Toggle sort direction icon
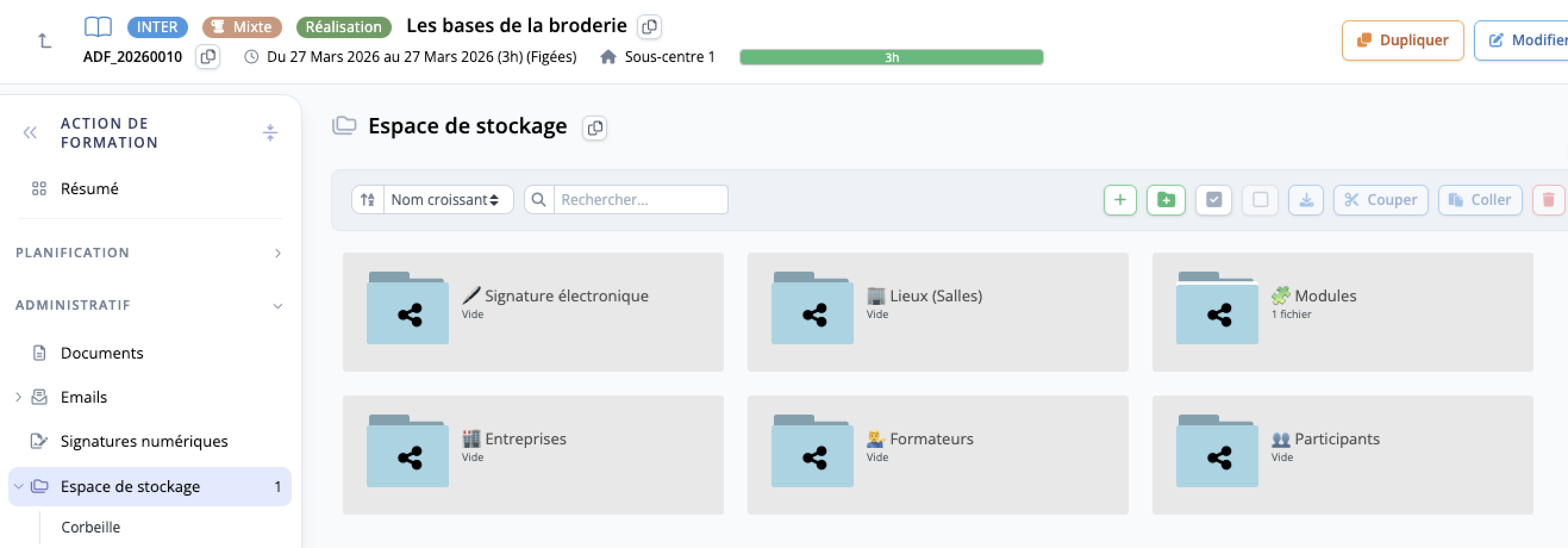 368,200
